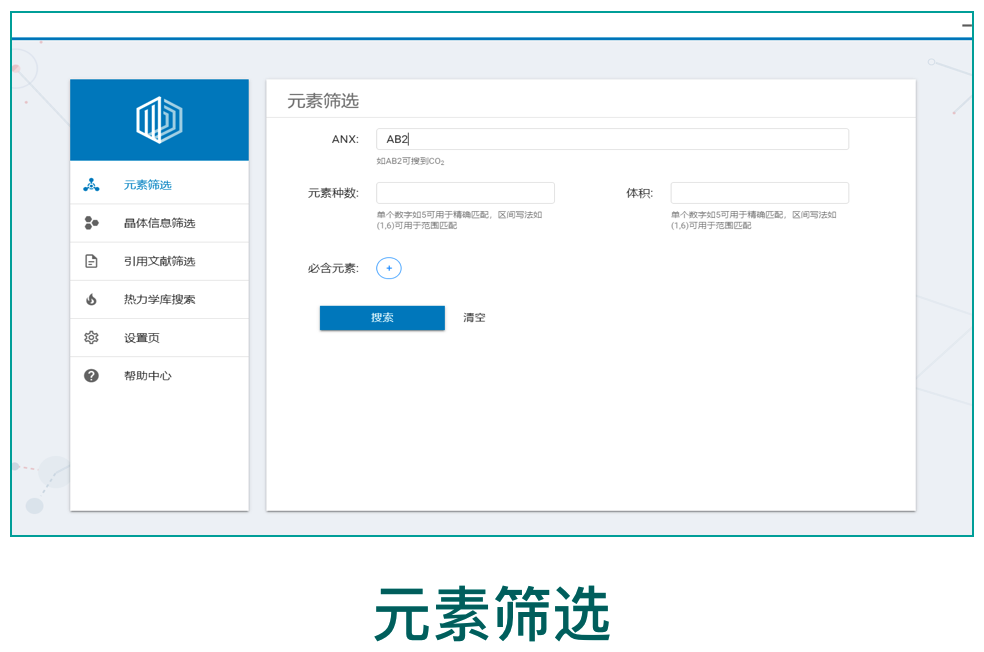Screen dimensions: 984x652
Task: Add a required element with the plus button
Action: pyautogui.click(x=388, y=268)
